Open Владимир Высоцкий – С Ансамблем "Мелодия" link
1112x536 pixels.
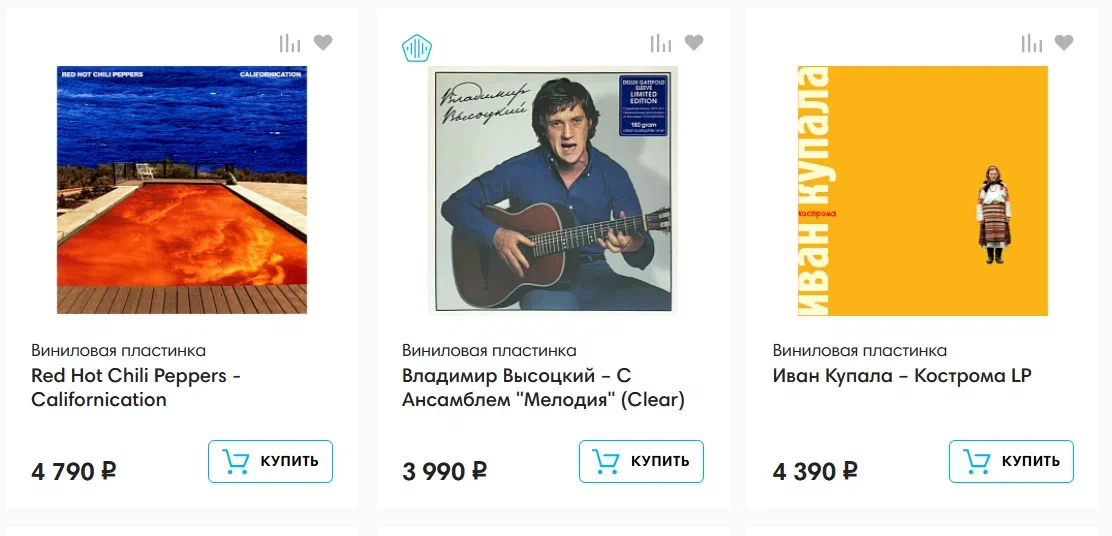click(543, 388)
